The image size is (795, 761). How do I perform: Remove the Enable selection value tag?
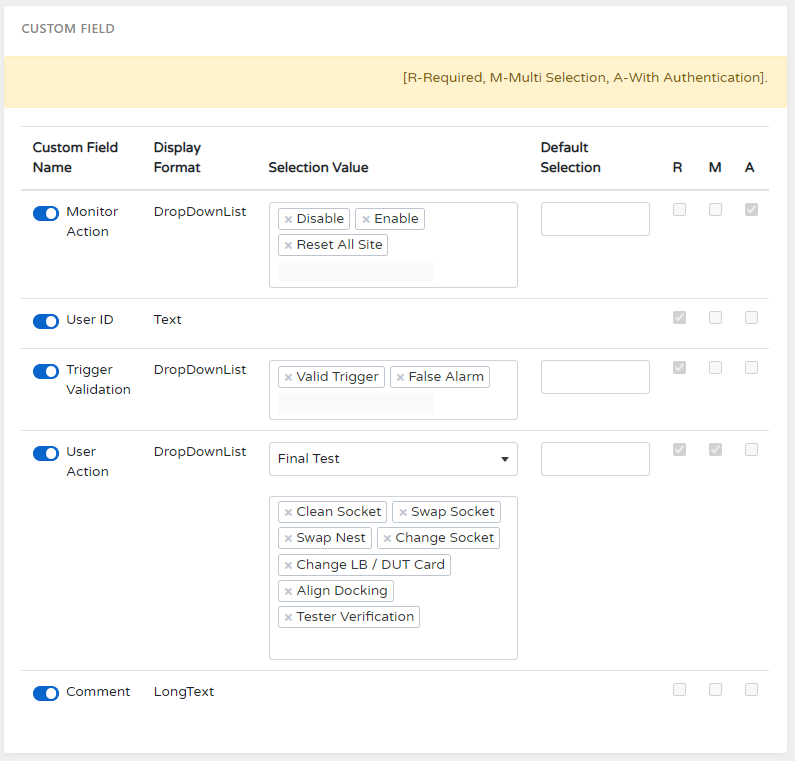(366, 219)
